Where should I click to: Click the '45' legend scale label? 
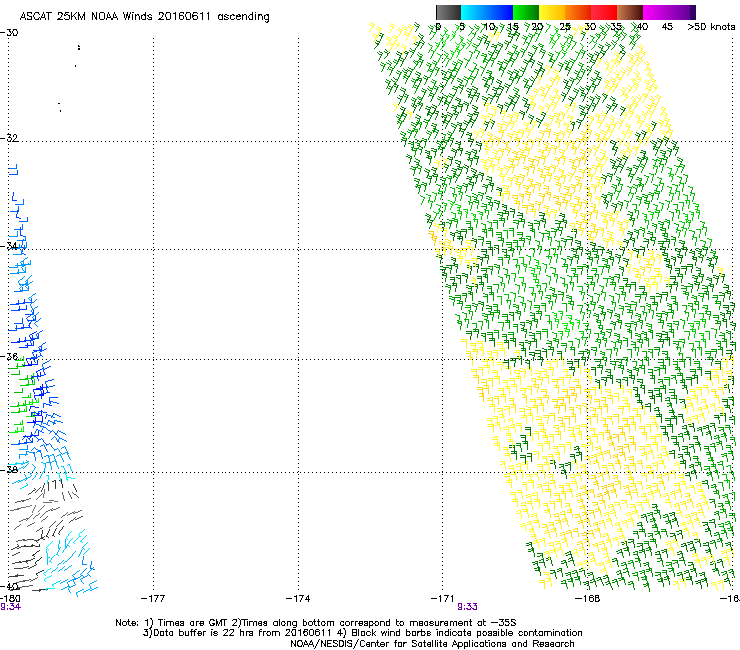[x=667, y=27]
